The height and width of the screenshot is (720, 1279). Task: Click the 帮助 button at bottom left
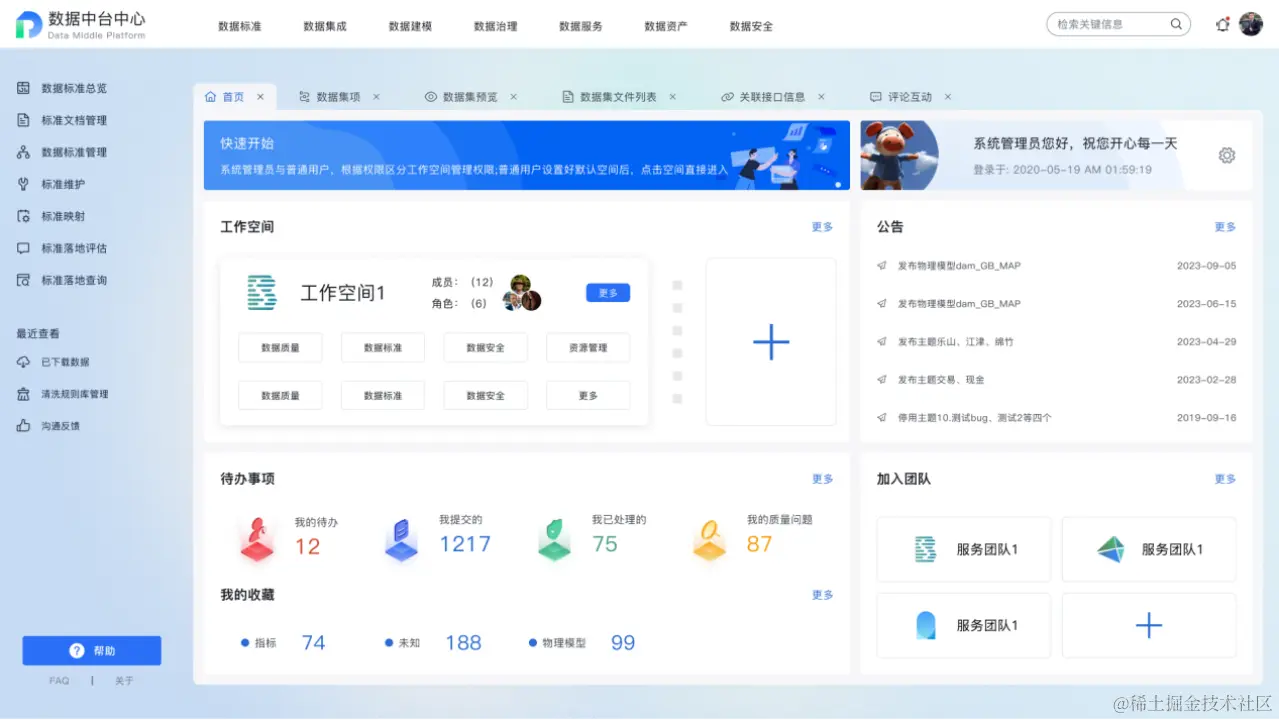click(x=91, y=650)
